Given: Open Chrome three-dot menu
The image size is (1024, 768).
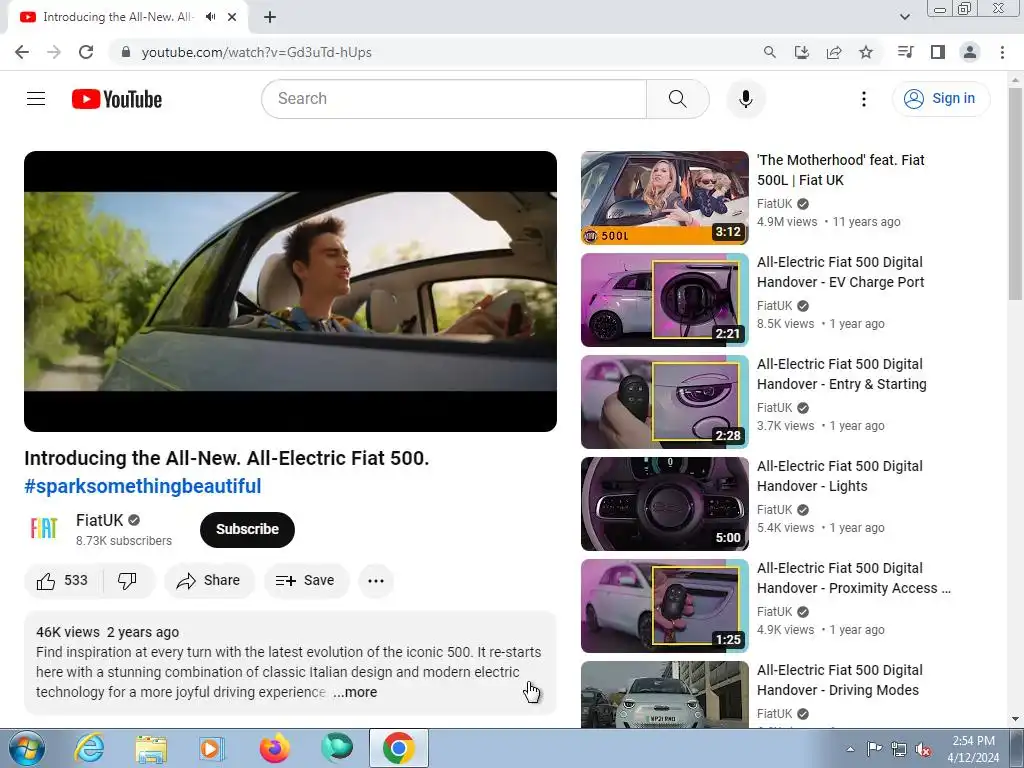Looking at the screenshot, I should click(1002, 52).
